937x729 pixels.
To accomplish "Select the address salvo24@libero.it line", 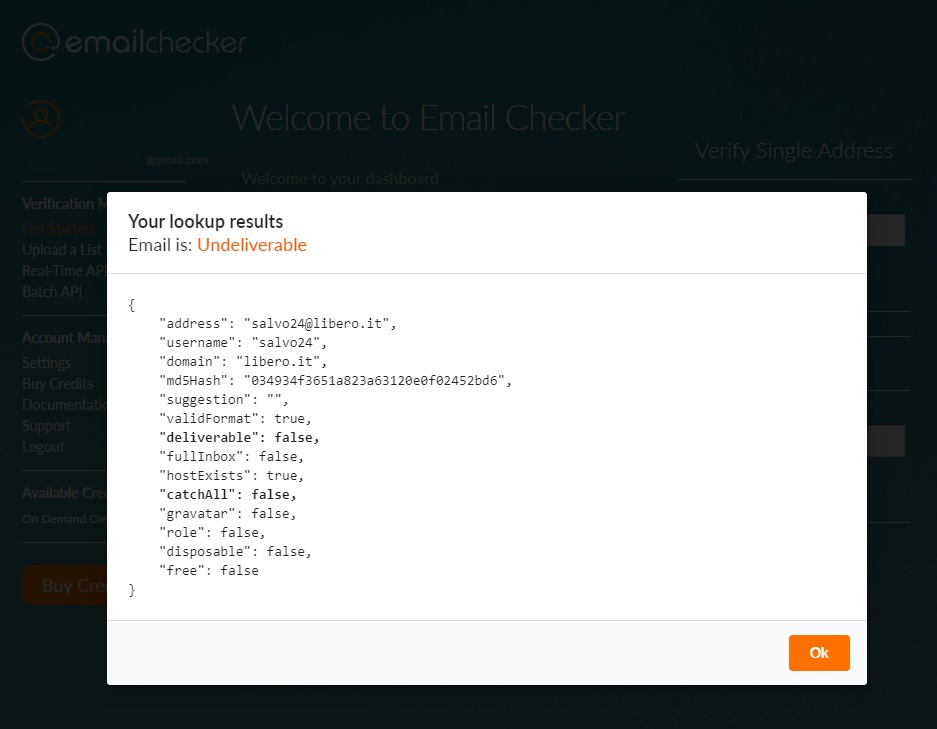I will click(277, 324).
